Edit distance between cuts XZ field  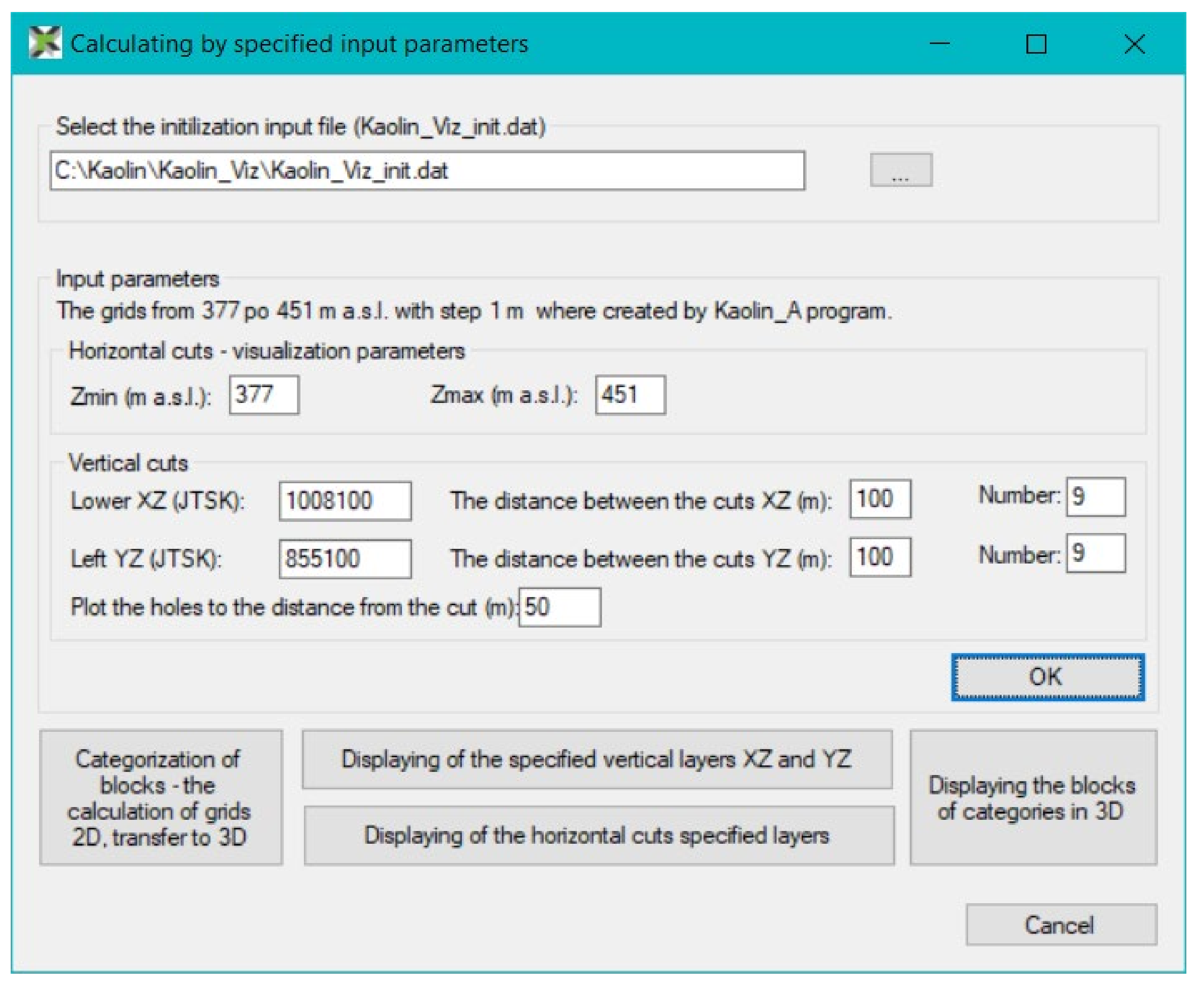[x=880, y=499]
